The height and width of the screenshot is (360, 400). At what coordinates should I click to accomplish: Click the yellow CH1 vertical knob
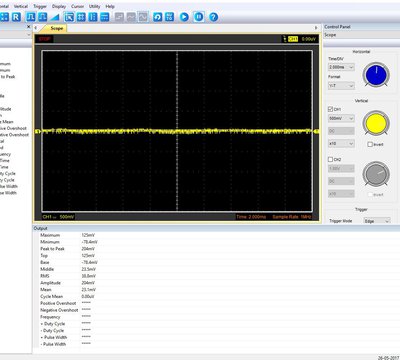click(x=376, y=123)
